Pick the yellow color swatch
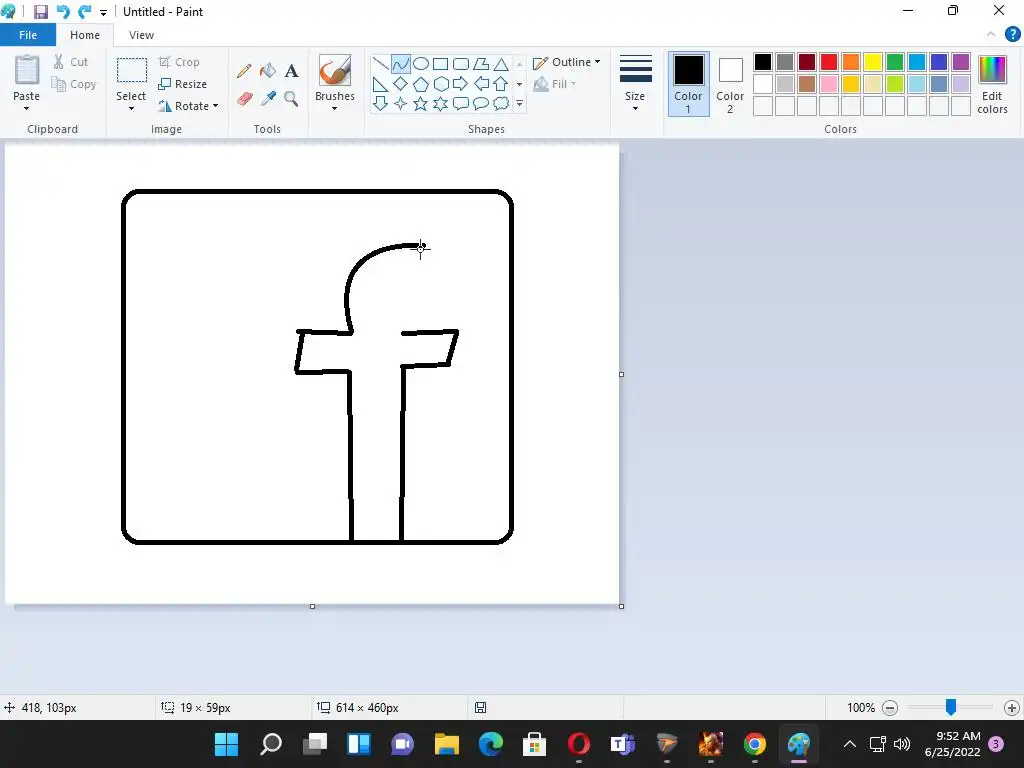 tap(872, 62)
